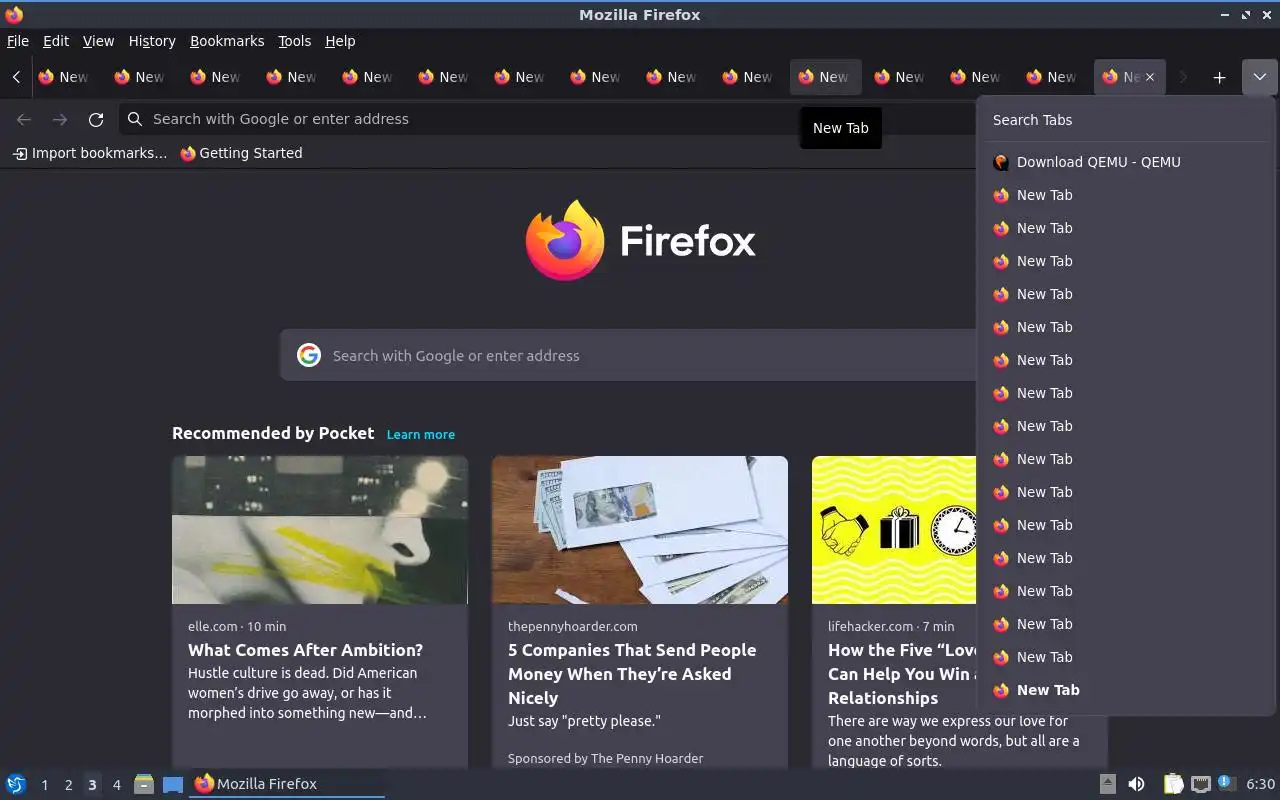Open the Edit menu
The height and width of the screenshot is (800, 1280).
[55, 41]
